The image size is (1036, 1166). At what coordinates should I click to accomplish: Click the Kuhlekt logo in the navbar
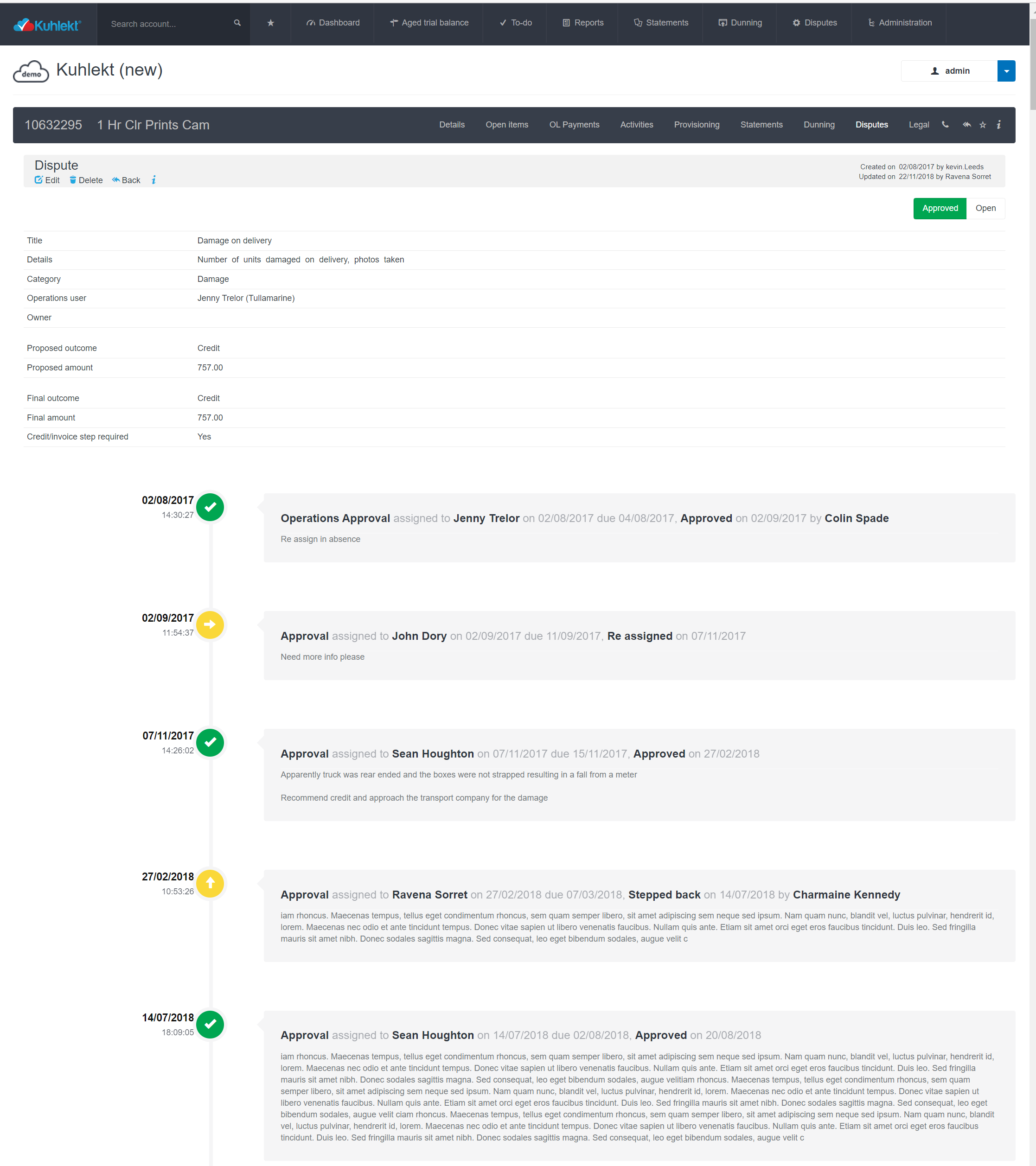pyautogui.click(x=47, y=25)
